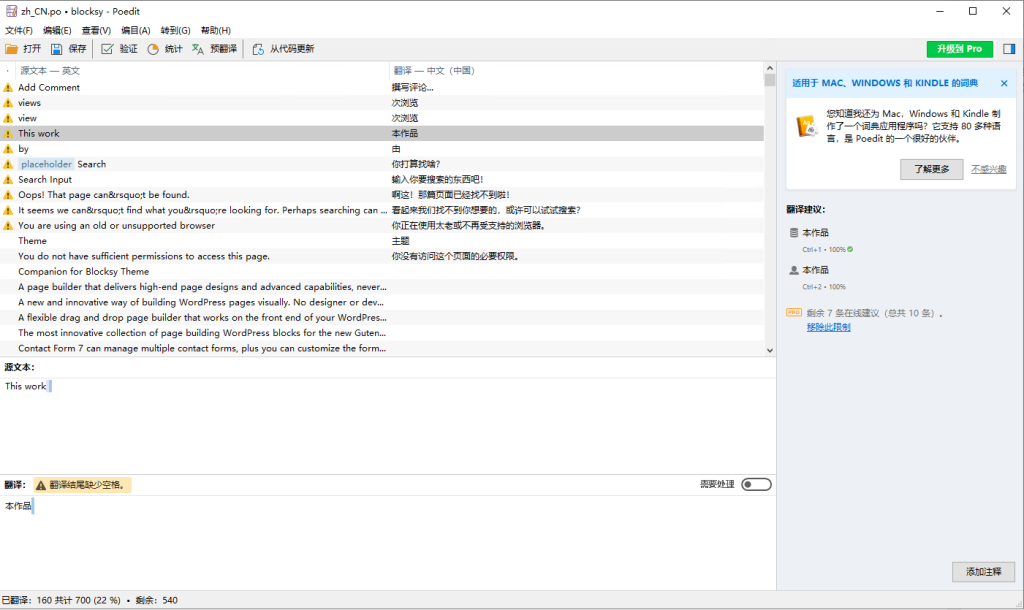
Task: Click the warning icon next to 'views' row
Action: click(x=8, y=103)
